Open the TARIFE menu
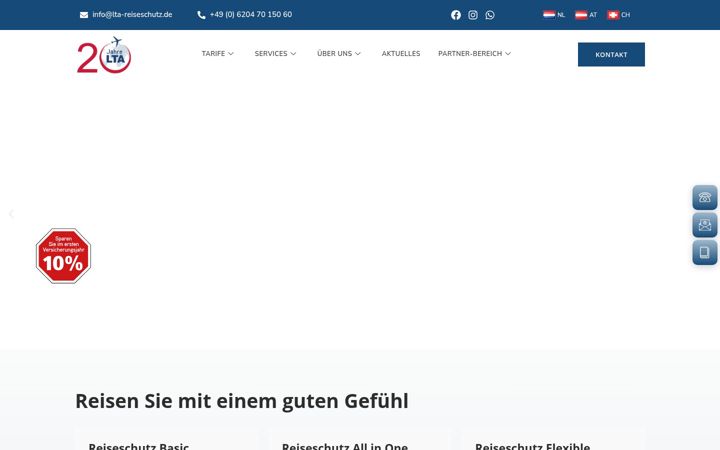 pyautogui.click(x=213, y=54)
